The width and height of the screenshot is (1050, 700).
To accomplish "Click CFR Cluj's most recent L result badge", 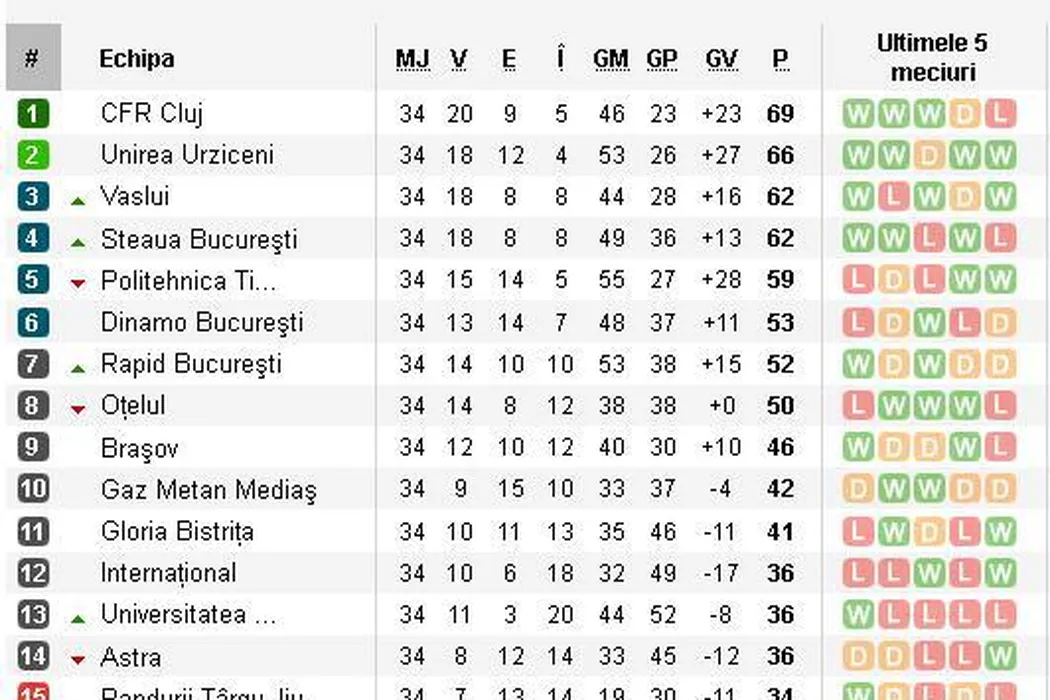I will (x=999, y=113).
